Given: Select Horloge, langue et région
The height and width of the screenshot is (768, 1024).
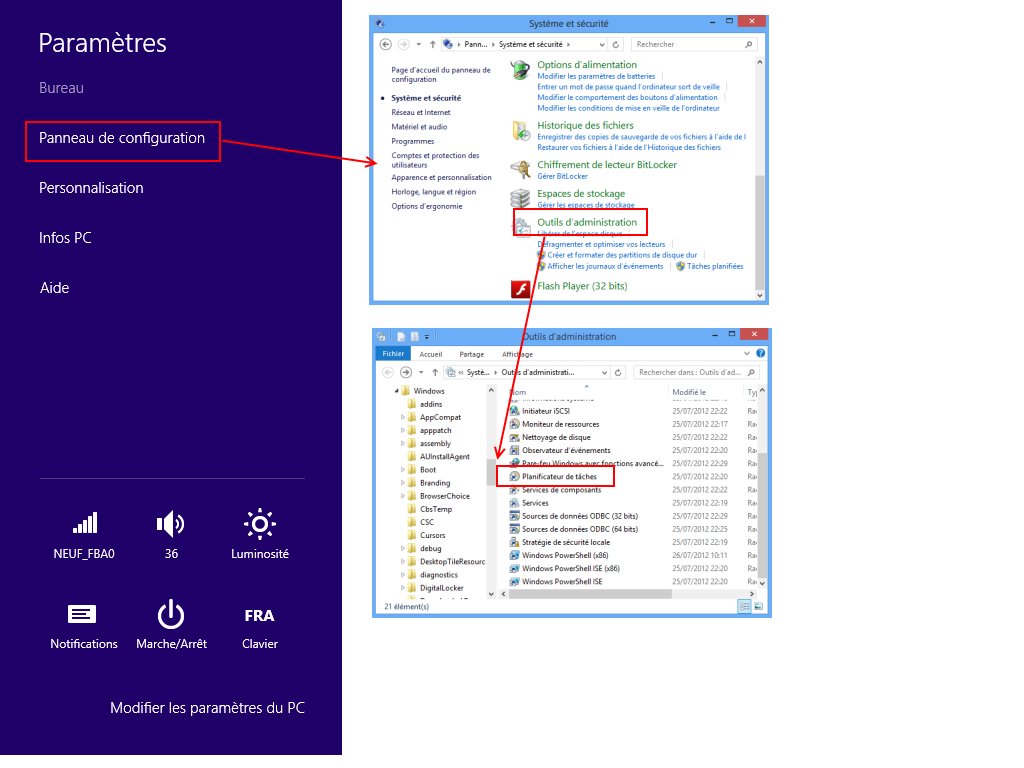Looking at the screenshot, I should click(x=434, y=192).
